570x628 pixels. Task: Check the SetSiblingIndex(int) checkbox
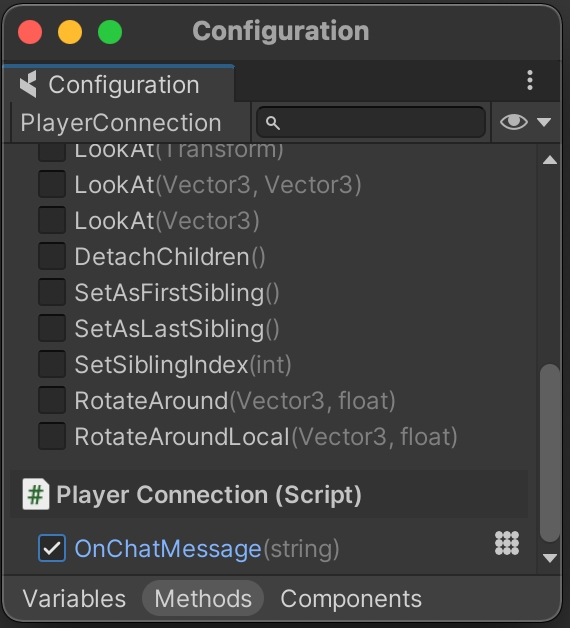click(x=52, y=364)
